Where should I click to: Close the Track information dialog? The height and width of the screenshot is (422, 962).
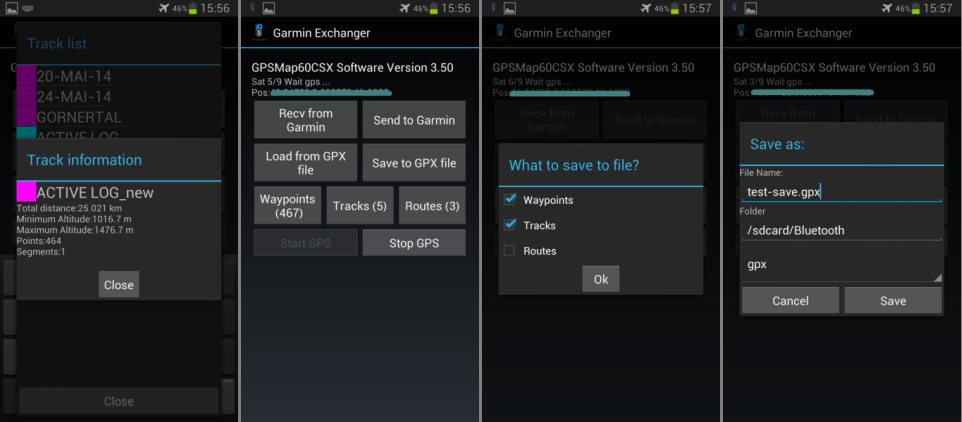118,285
